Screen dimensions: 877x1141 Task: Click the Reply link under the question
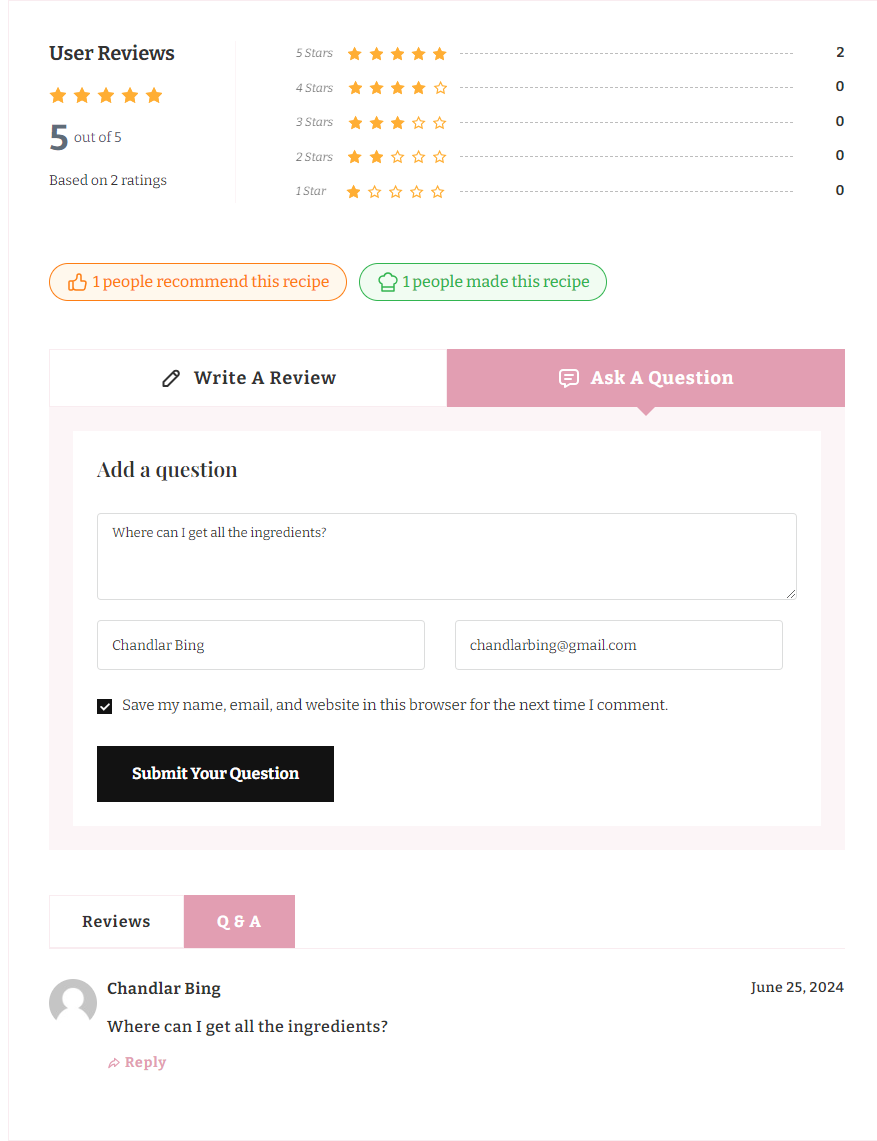pyautogui.click(x=145, y=1063)
